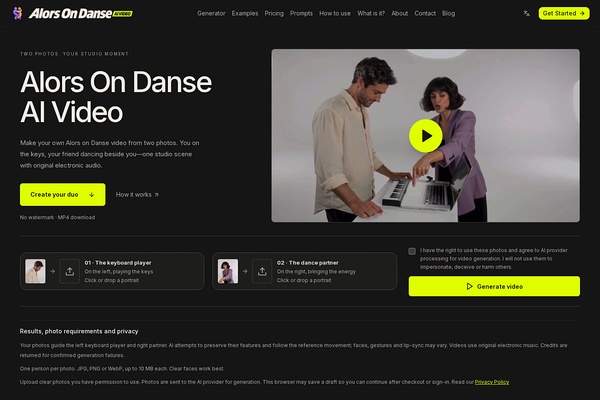Open the Contact page
Viewport: 600px width, 400px height.
click(x=425, y=13)
